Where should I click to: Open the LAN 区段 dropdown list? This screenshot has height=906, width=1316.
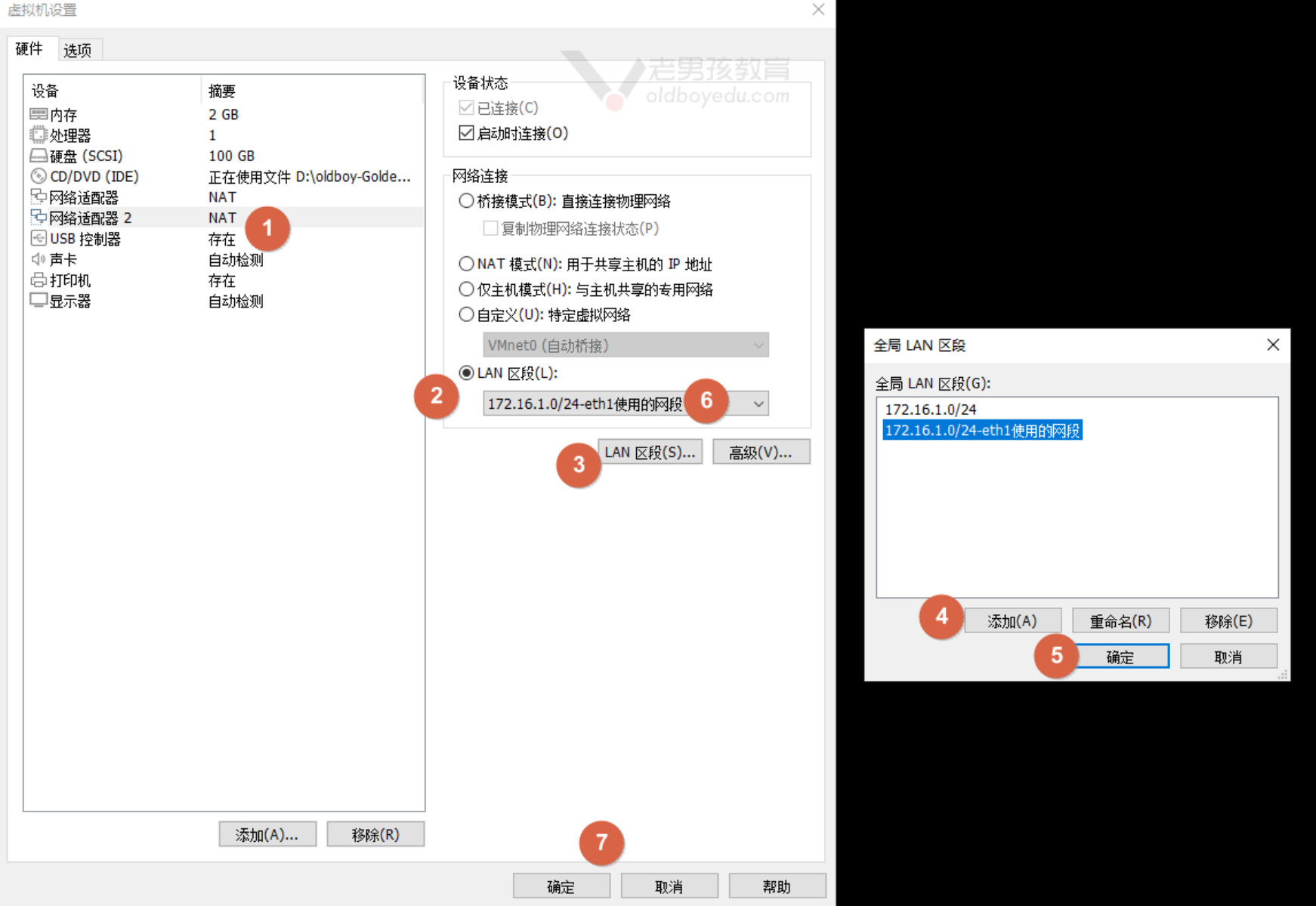coord(758,404)
